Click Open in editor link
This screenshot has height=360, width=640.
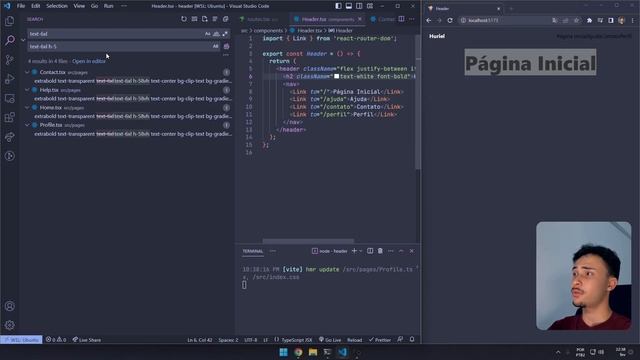pos(89,61)
